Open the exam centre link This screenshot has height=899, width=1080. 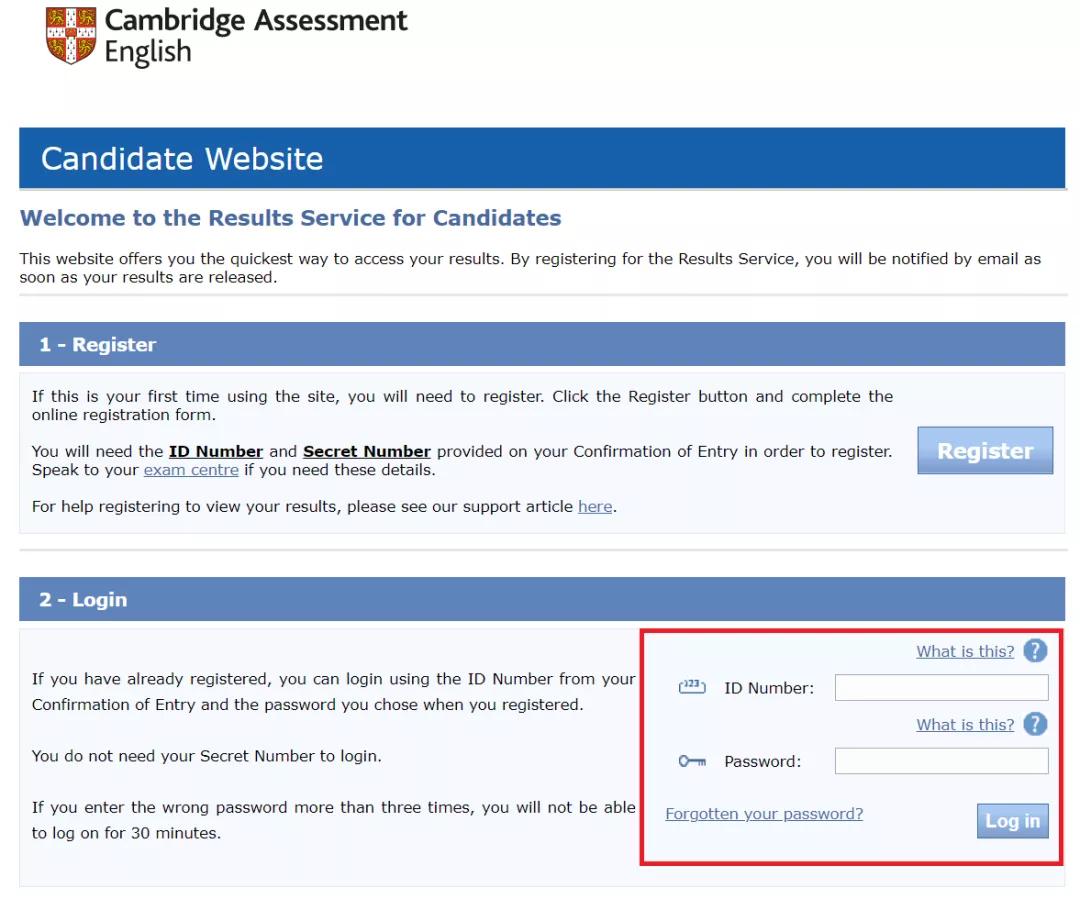click(x=191, y=470)
